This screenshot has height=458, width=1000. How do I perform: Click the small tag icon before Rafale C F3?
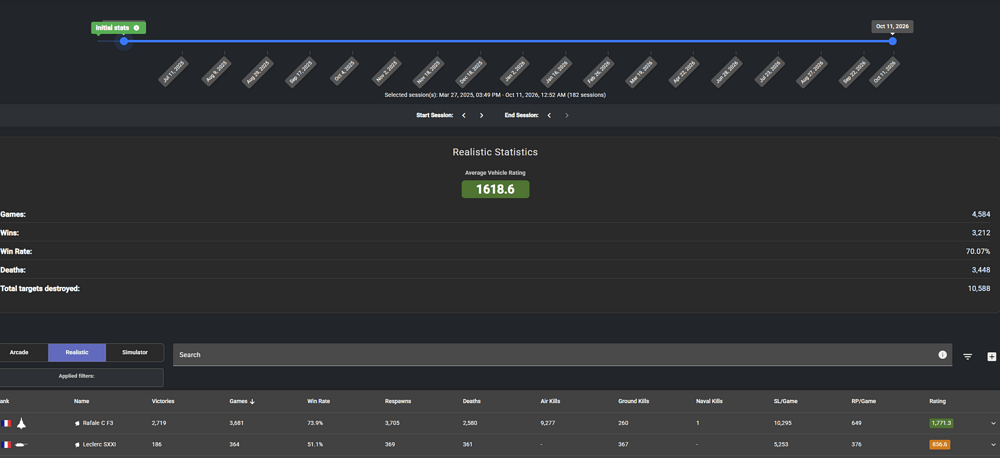pos(77,423)
